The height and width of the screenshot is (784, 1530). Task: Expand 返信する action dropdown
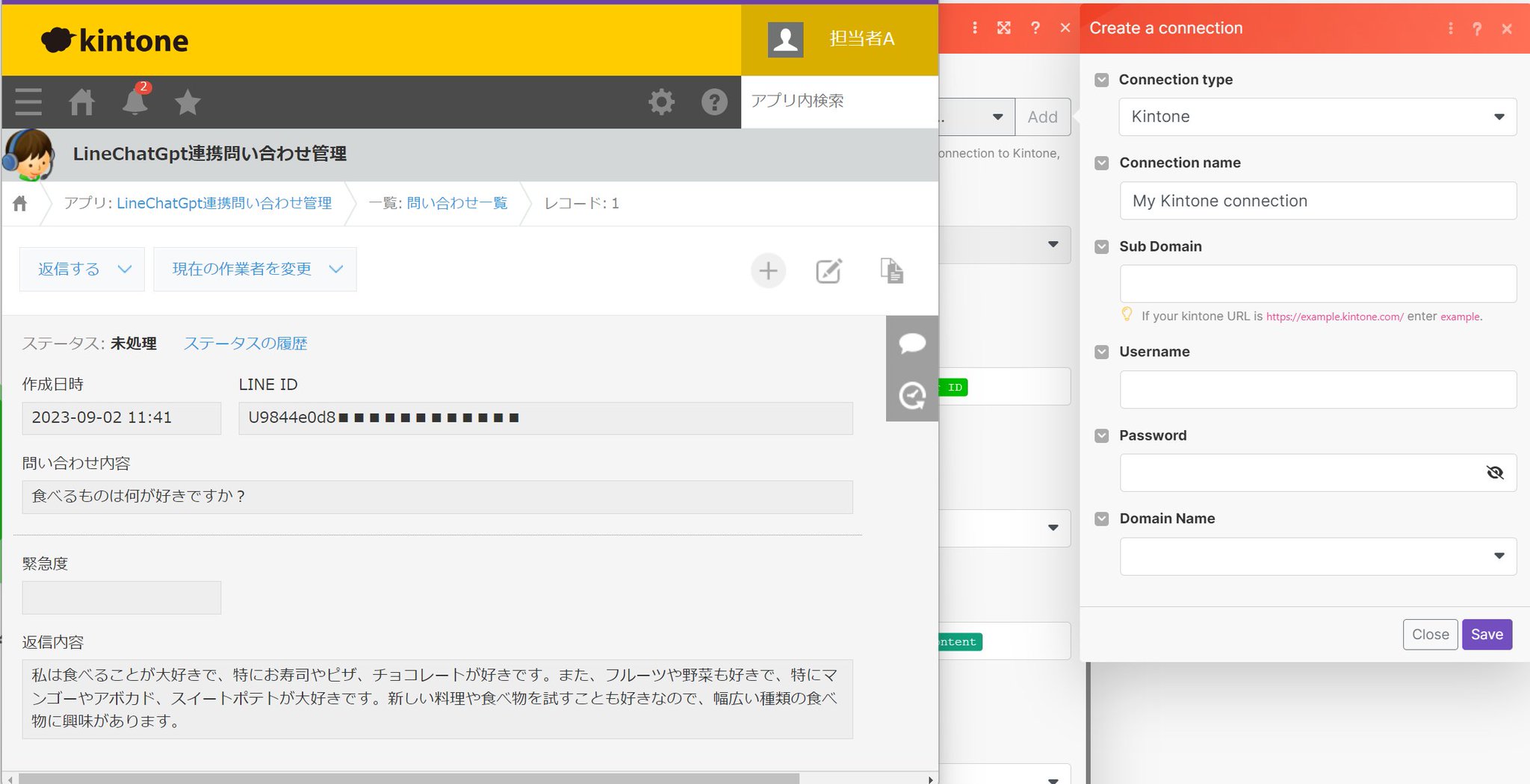tap(82, 270)
